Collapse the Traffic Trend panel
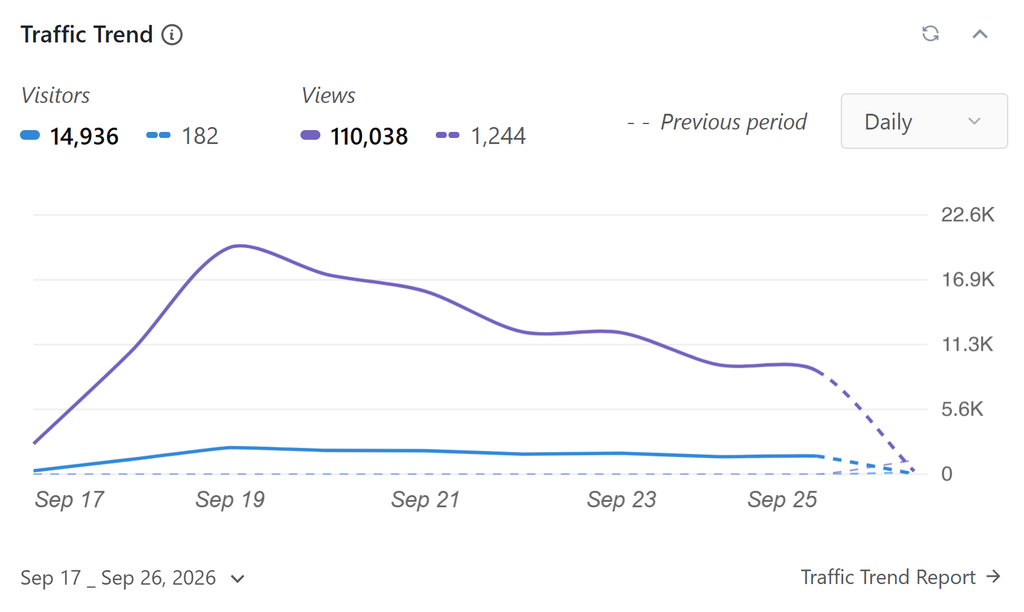 pyautogui.click(x=980, y=34)
